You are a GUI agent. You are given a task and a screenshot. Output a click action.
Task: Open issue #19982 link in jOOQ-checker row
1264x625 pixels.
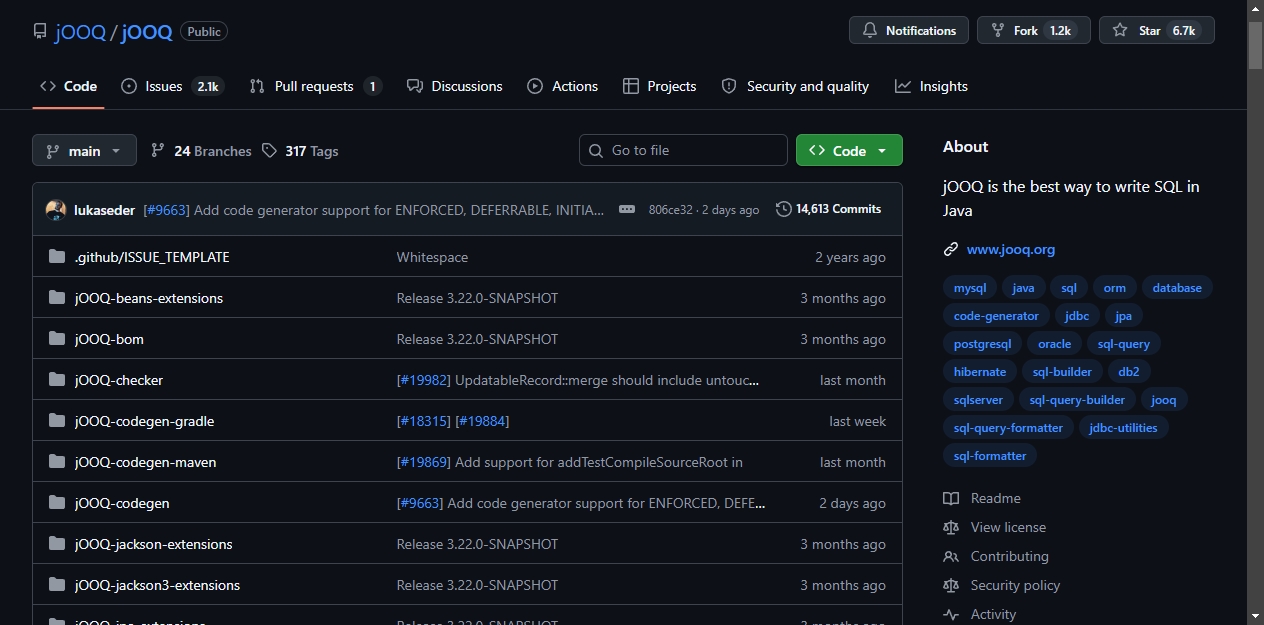[424, 380]
